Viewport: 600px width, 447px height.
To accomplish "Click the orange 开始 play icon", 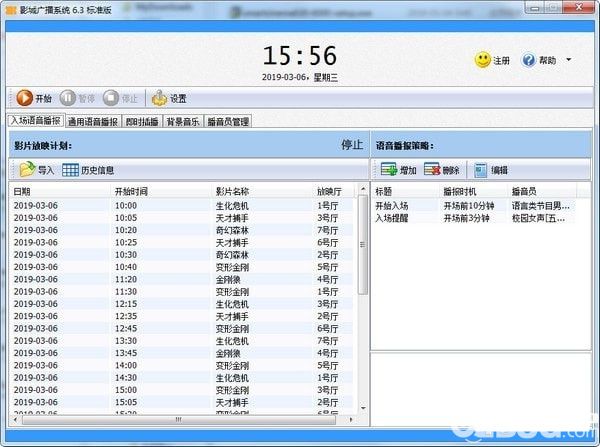I will [x=24, y=98].
